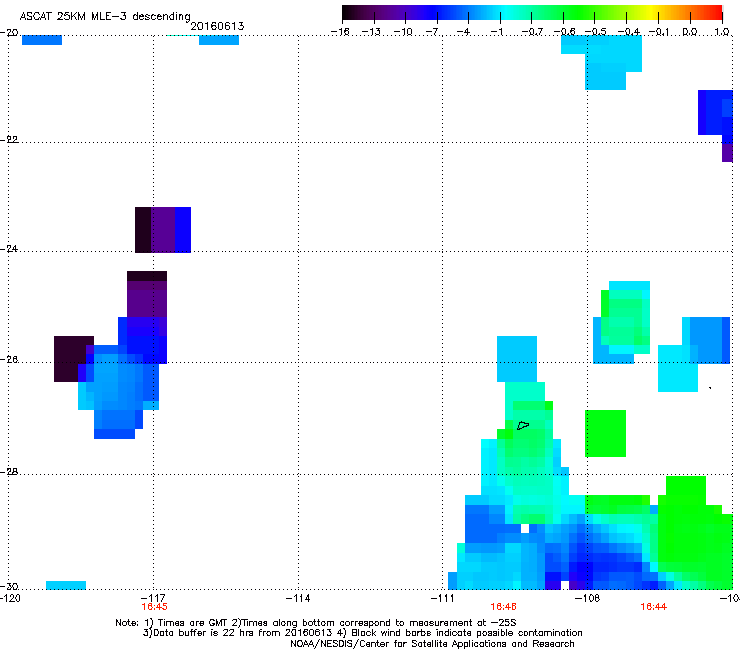The width and height of the screenshot is (740, 650).
Task: Click the '-26' latitude axis label
Action: 9,359
